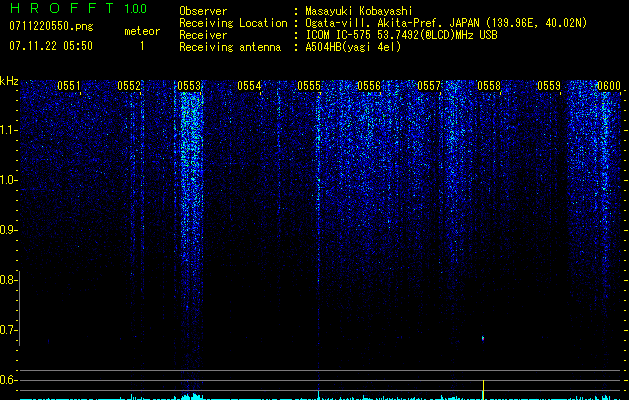Viewport: 629px width, 400px height.
Task: Click the meteor count value 1
Action: tap(142, 46)
